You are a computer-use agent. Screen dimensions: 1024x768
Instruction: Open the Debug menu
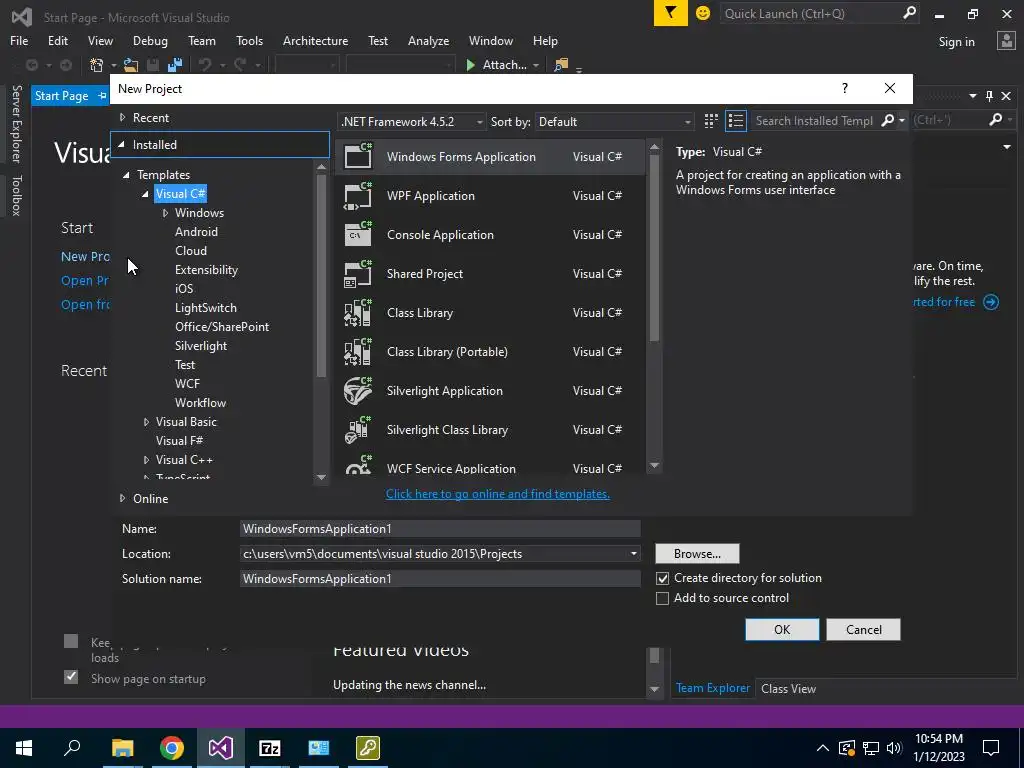tap(150, 40)
